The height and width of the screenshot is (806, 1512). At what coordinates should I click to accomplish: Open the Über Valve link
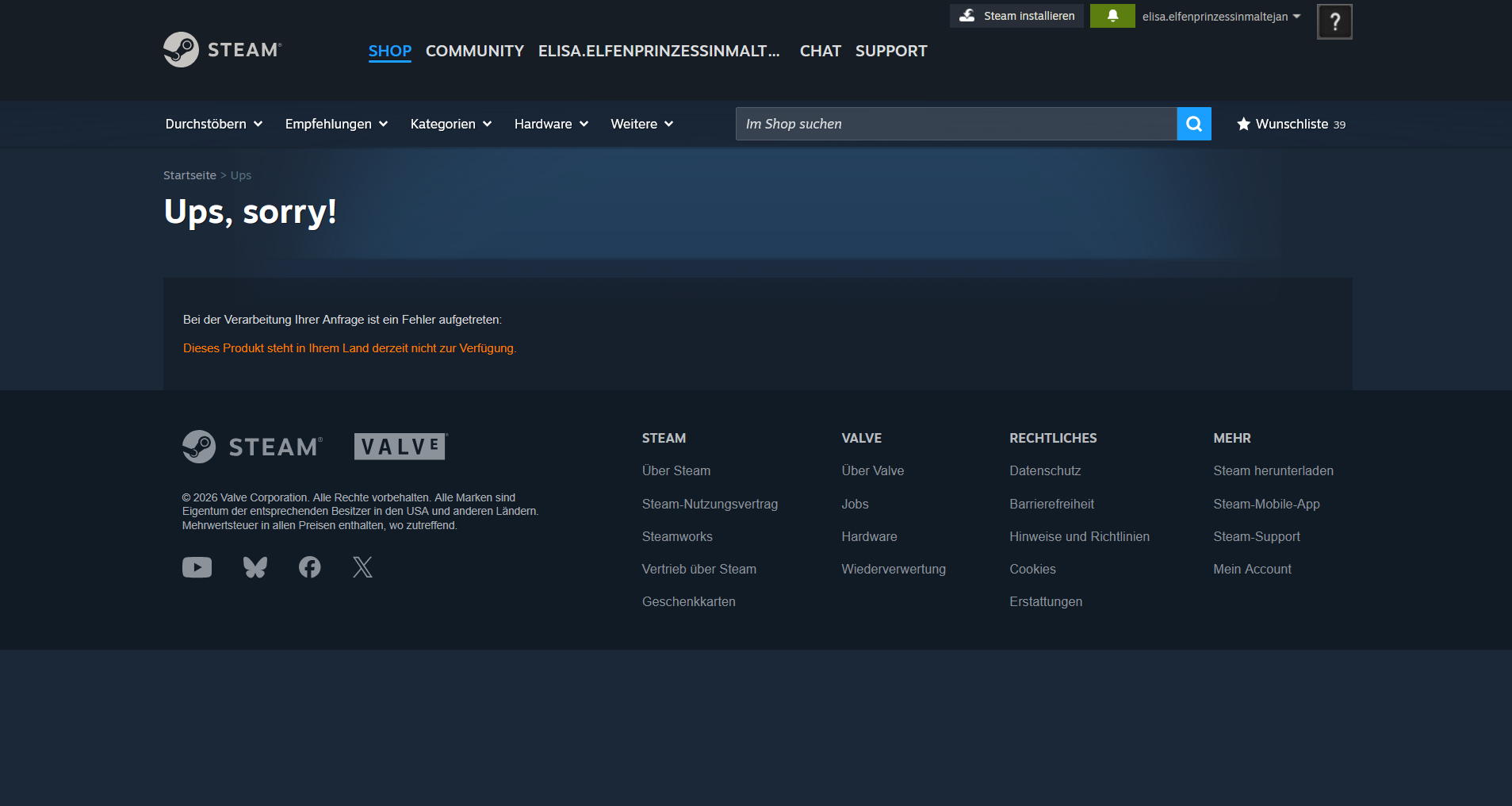click(x=873, y=470)
